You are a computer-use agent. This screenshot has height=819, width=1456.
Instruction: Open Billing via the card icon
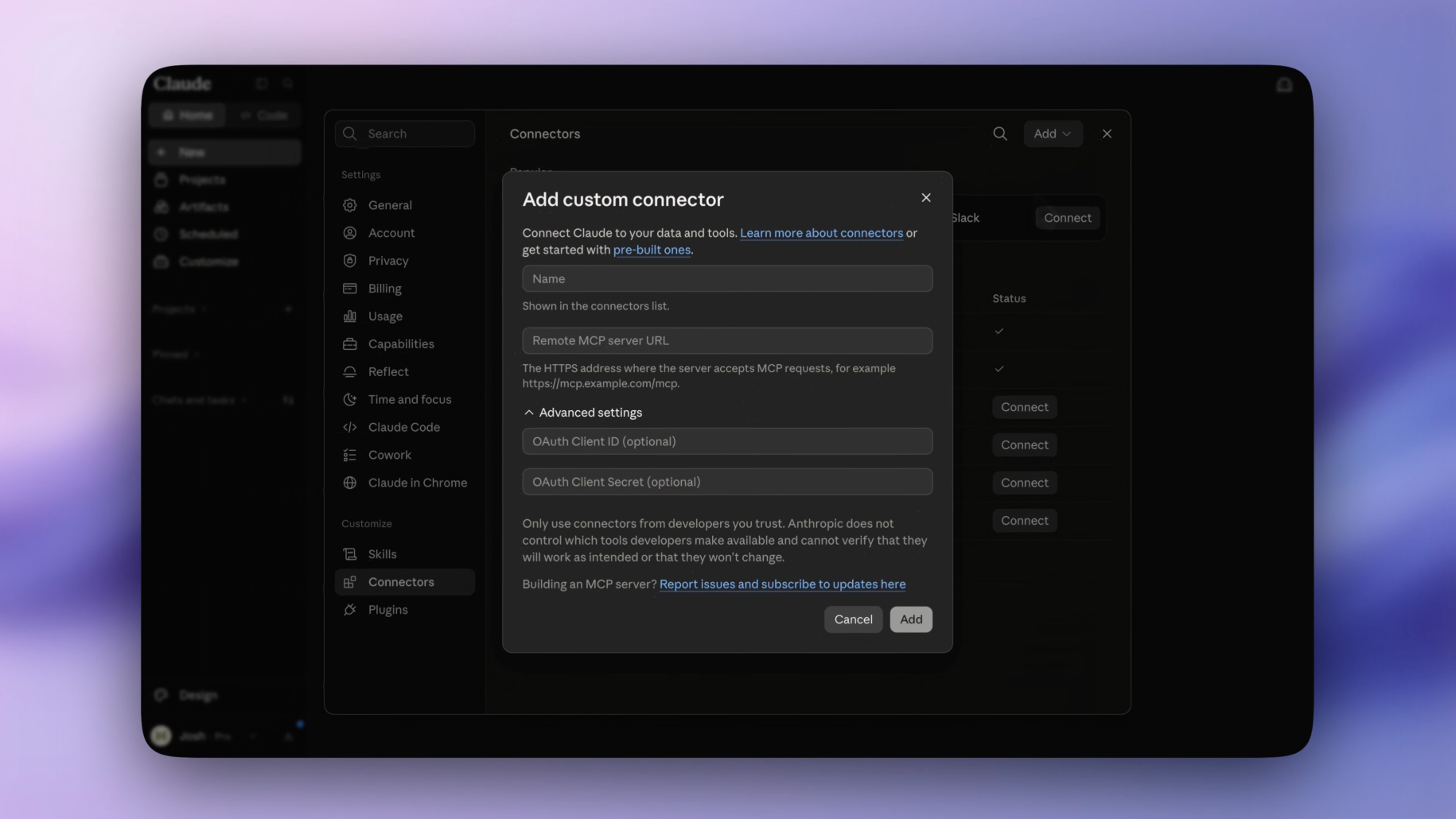click(x=350, y=289)
